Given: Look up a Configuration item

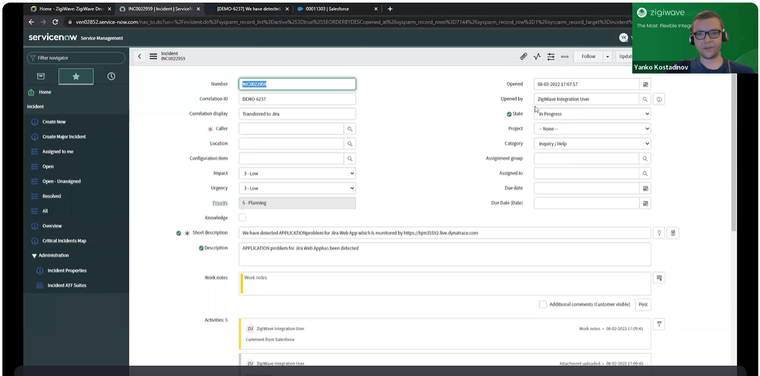Looking at the screenshot, I should pyautogui.click(x=349, y=158).
